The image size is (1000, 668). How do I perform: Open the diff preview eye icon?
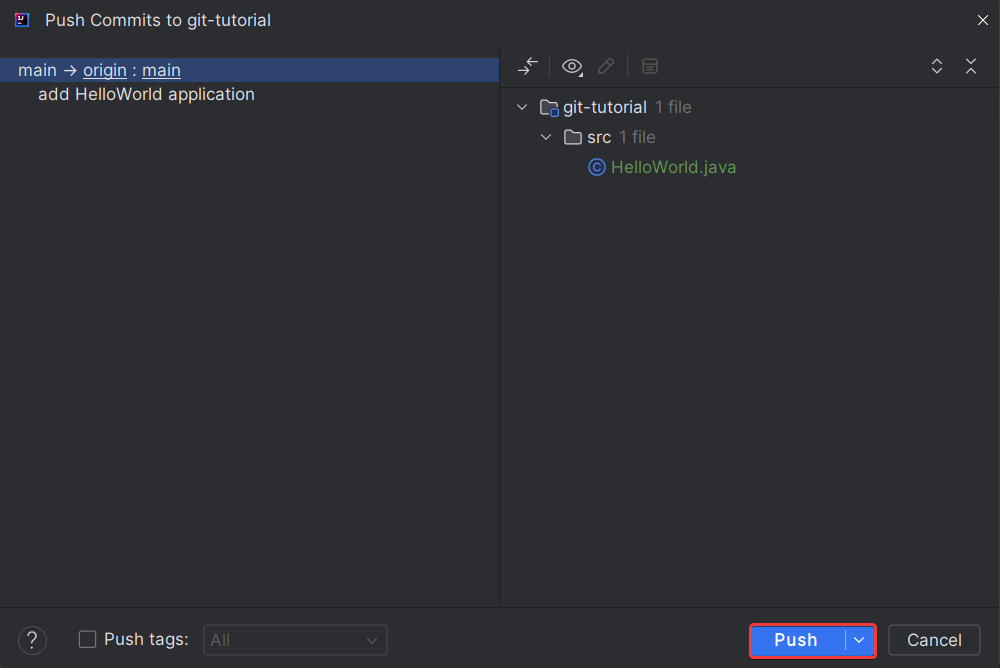click(x=571, y=66)
